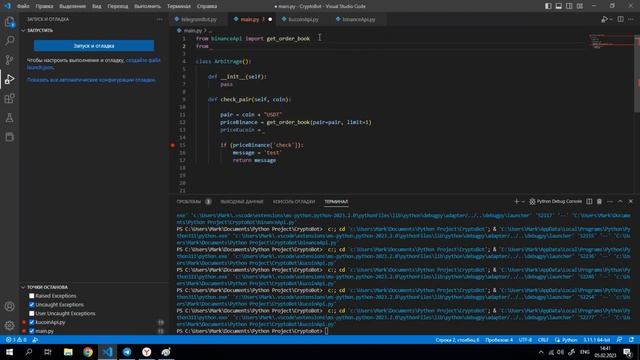Open feedback icon in status bar
Viewport: 640px width, 360px height.
pos(620,340)
